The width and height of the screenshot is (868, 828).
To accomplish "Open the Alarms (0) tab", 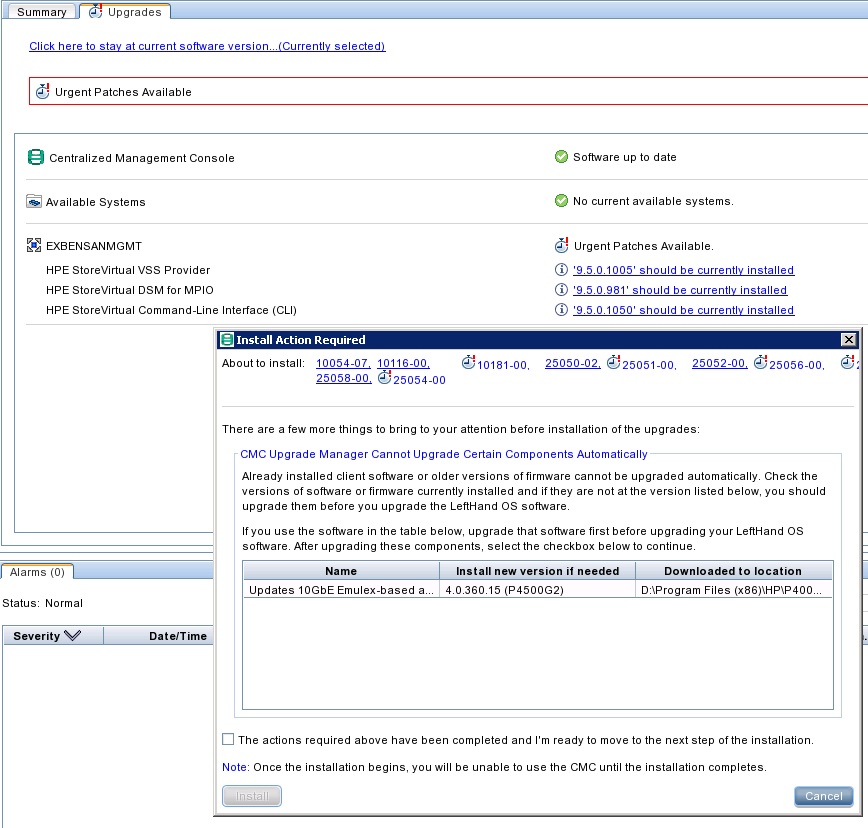I will (37, 572).
